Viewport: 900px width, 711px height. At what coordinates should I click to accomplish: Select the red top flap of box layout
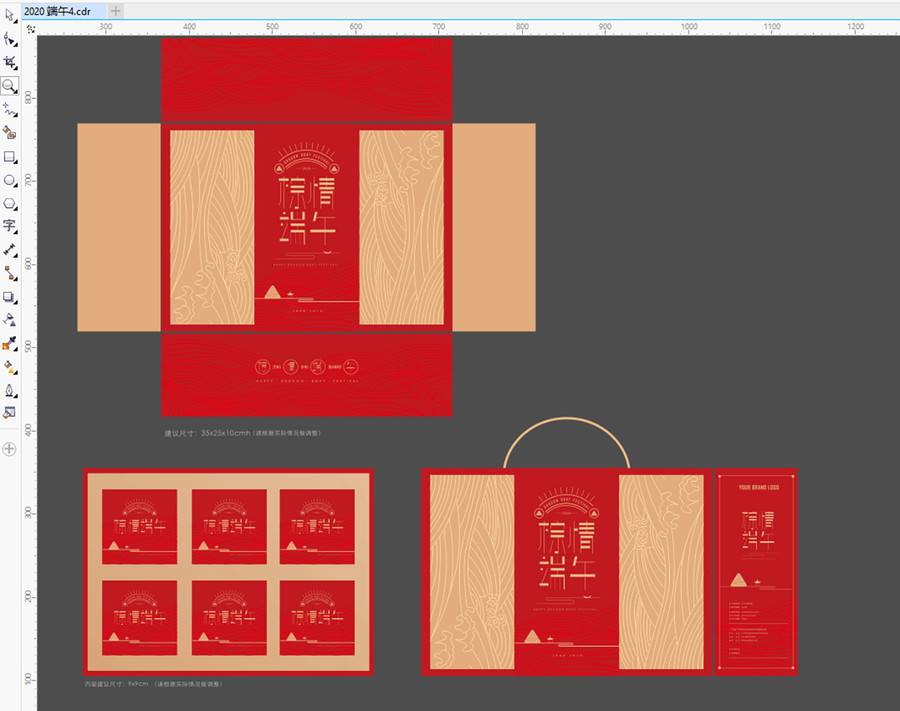307,80
